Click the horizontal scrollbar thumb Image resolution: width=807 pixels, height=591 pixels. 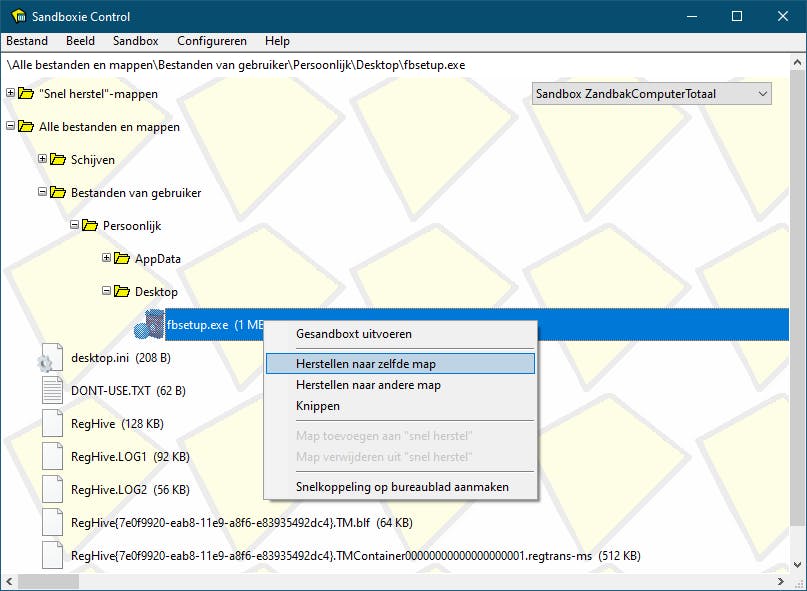pos(49,582)
